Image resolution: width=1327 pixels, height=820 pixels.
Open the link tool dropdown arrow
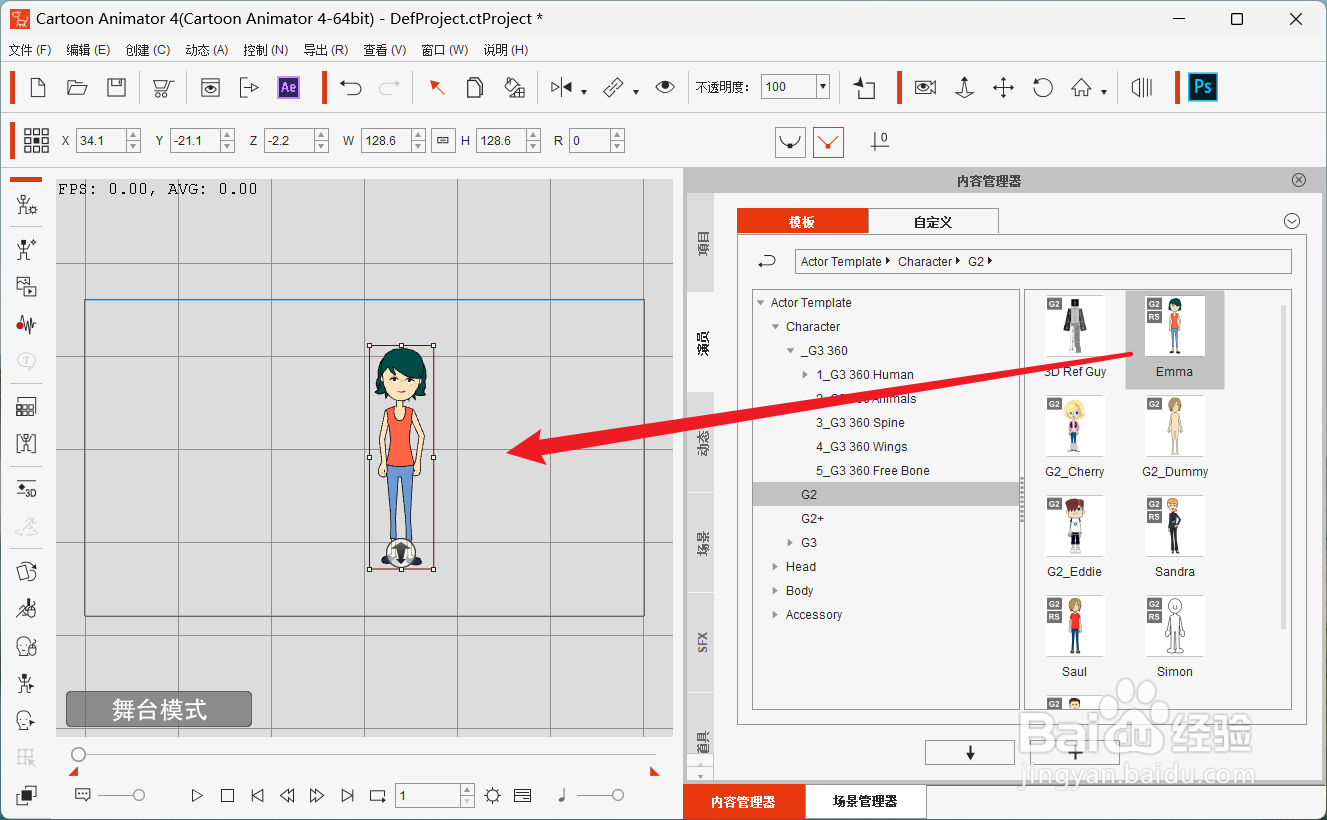[636, 93]
